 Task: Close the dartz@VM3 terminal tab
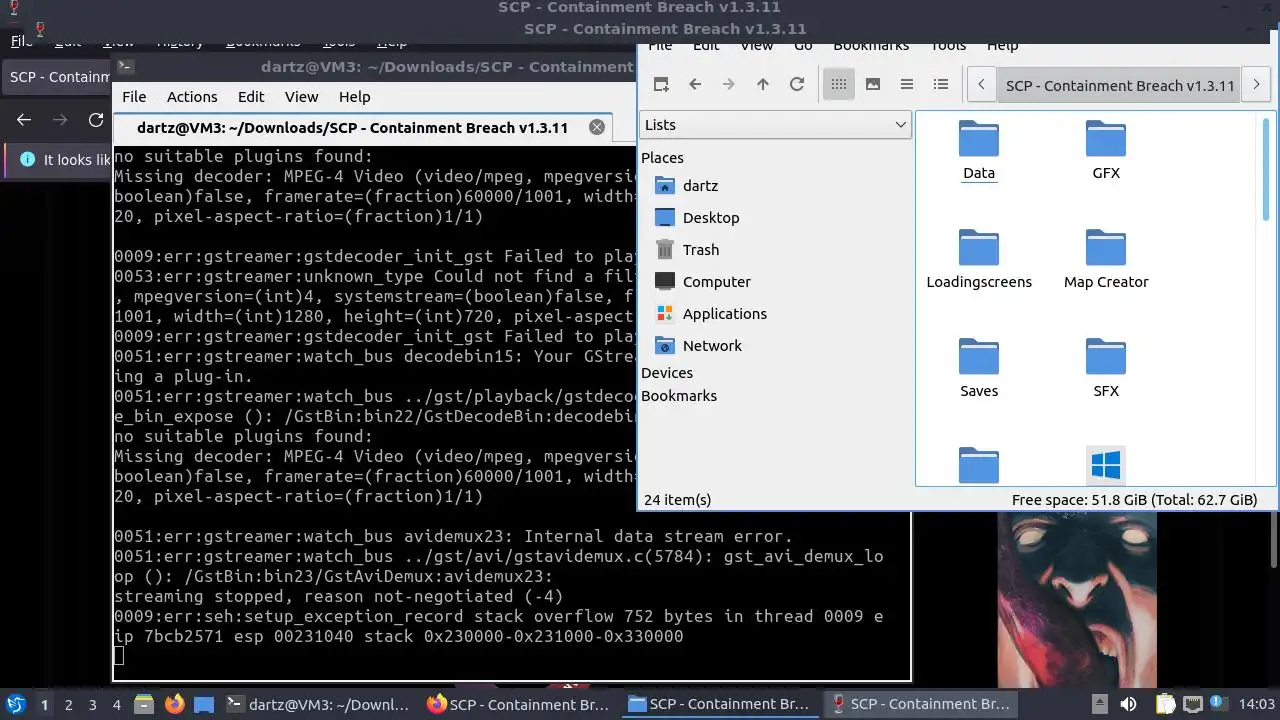tap(597, 127)
